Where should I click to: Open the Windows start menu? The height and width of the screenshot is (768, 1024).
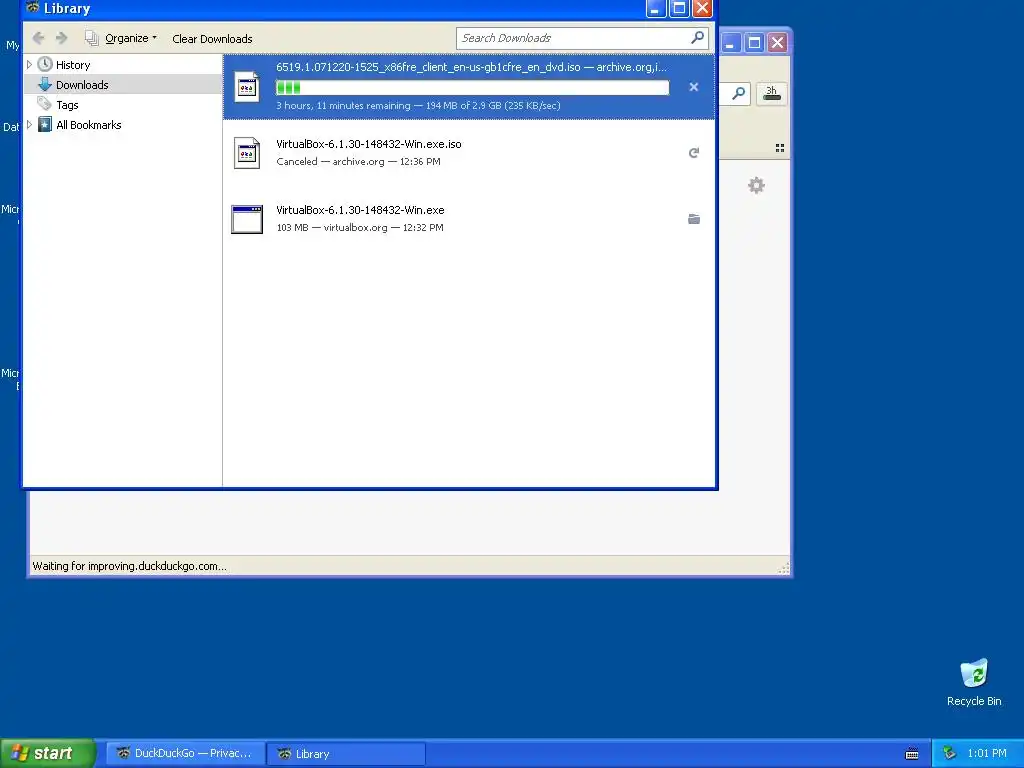[x=48, y=753]
